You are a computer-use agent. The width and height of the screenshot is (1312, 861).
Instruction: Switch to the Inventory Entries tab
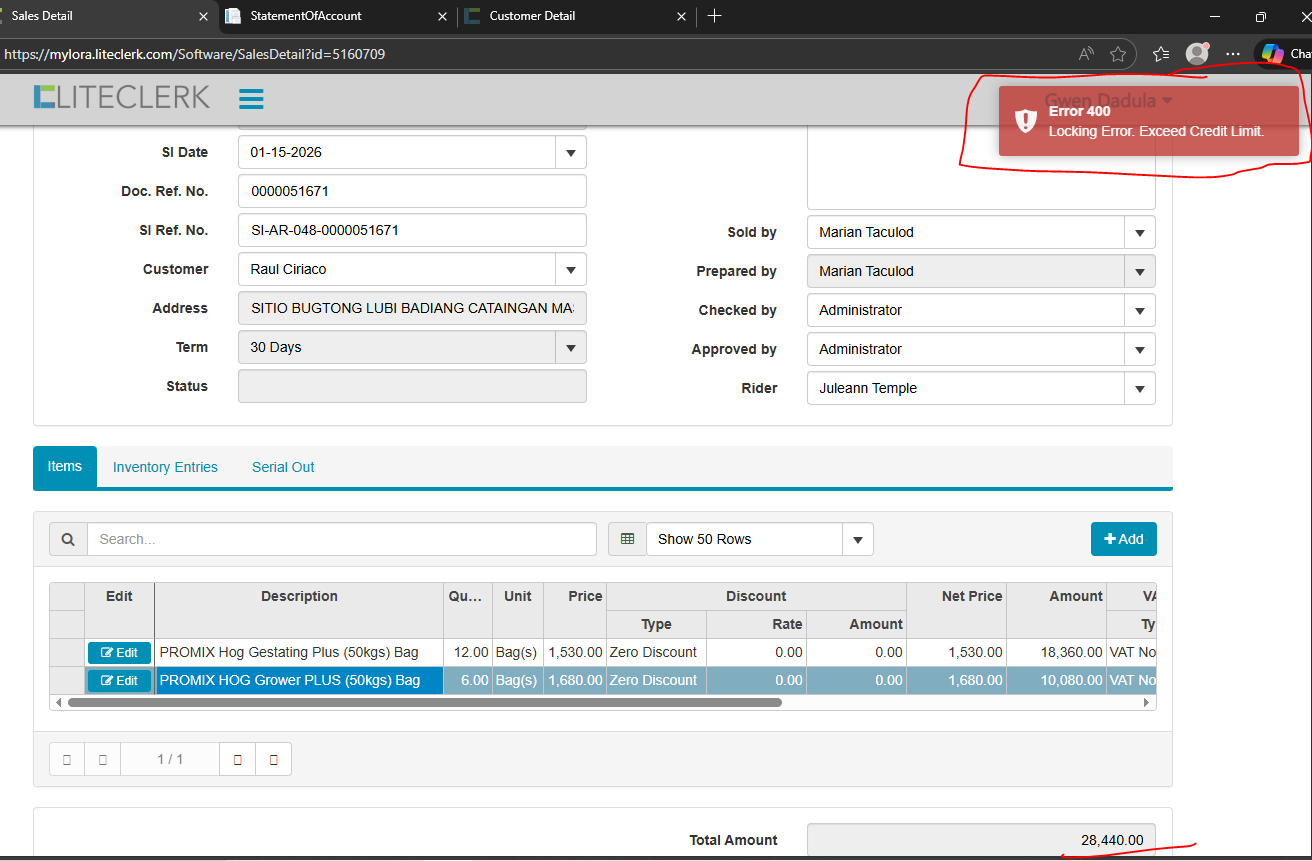[165, 467]
